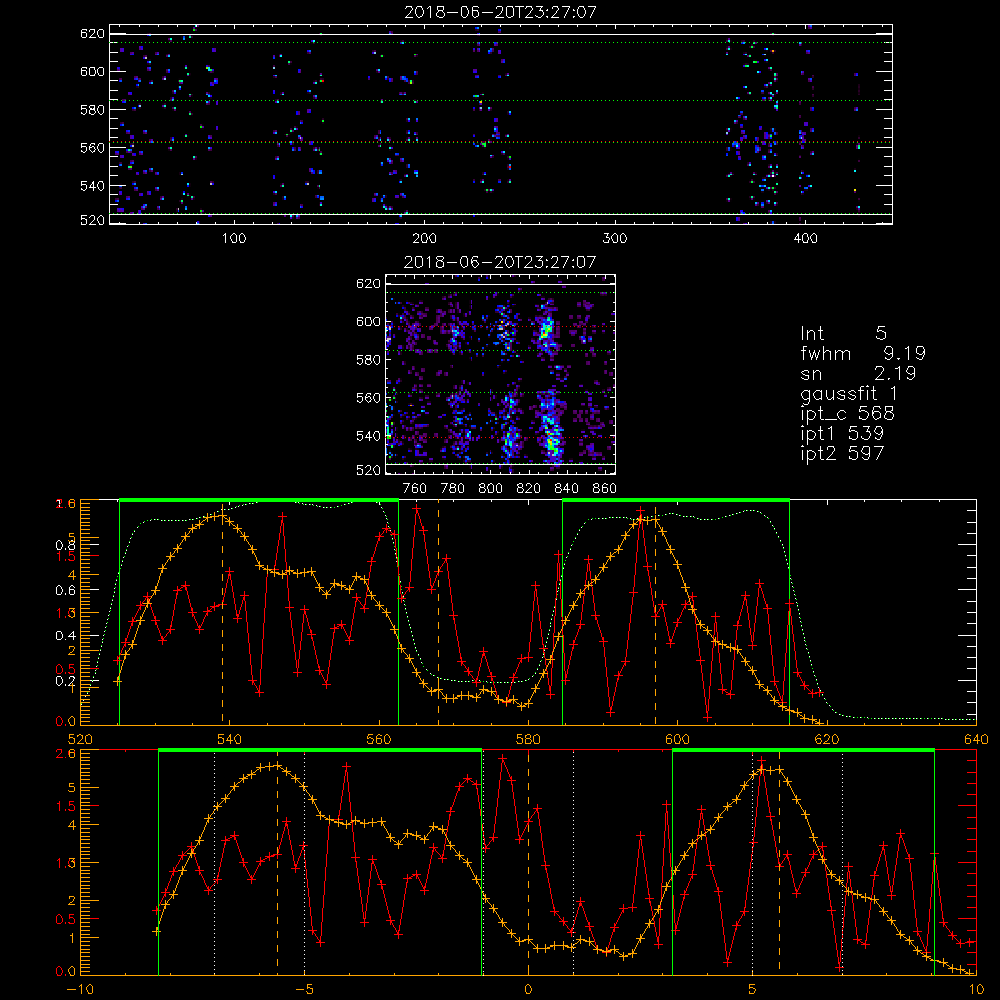Image resolution: width=1000 pixels, height=1000 pixels.
Task: Select y-axis label 540 of the middle image
Action: 369,436
